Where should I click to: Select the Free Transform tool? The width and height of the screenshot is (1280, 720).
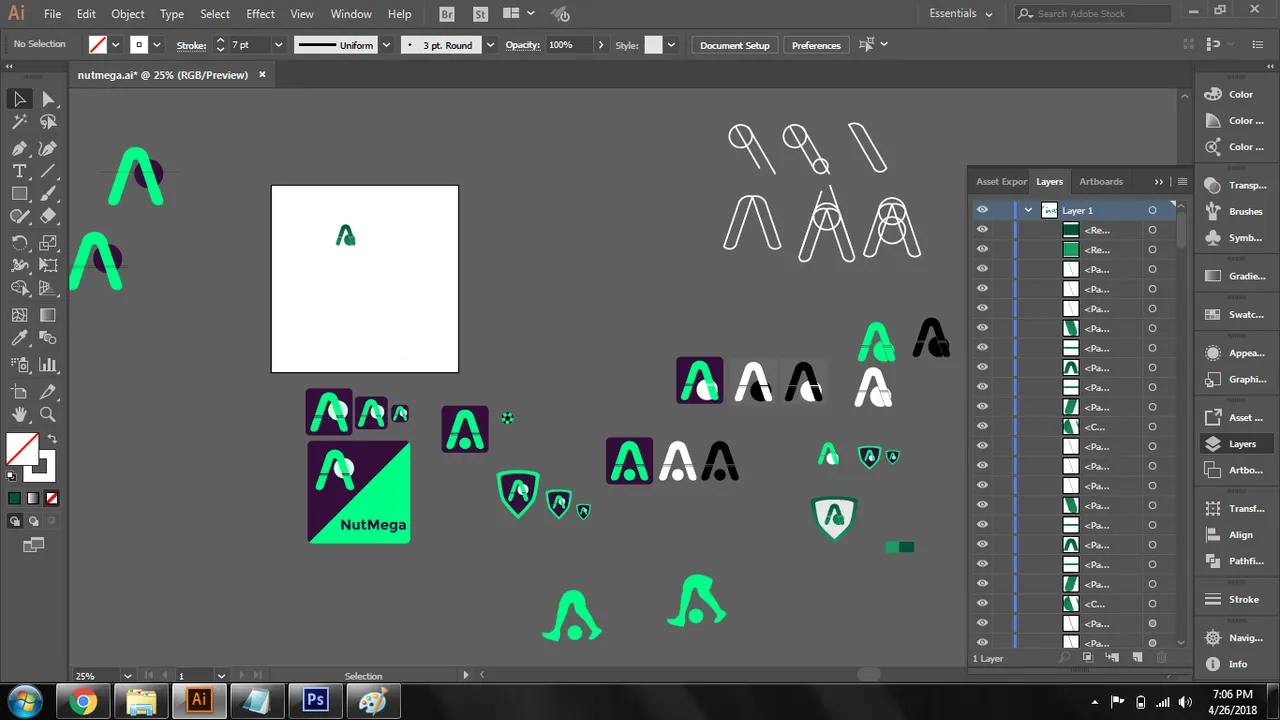point(48,266)
